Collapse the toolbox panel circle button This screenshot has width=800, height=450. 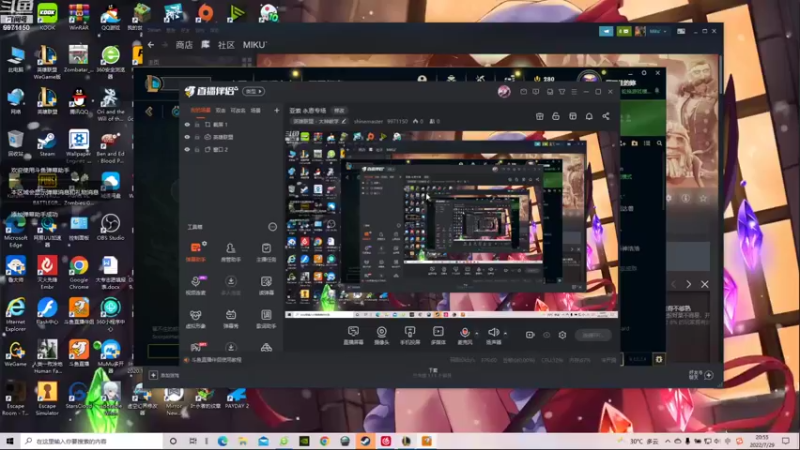point(272,227)
